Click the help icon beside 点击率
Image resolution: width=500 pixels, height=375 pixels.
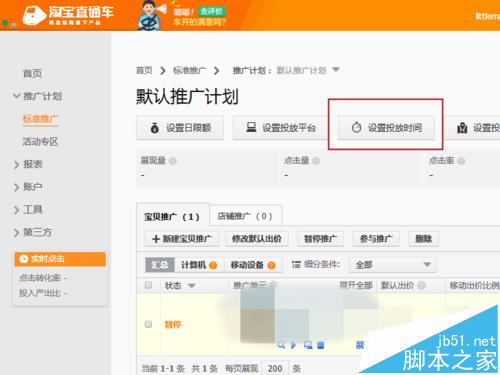pos(461,161)
